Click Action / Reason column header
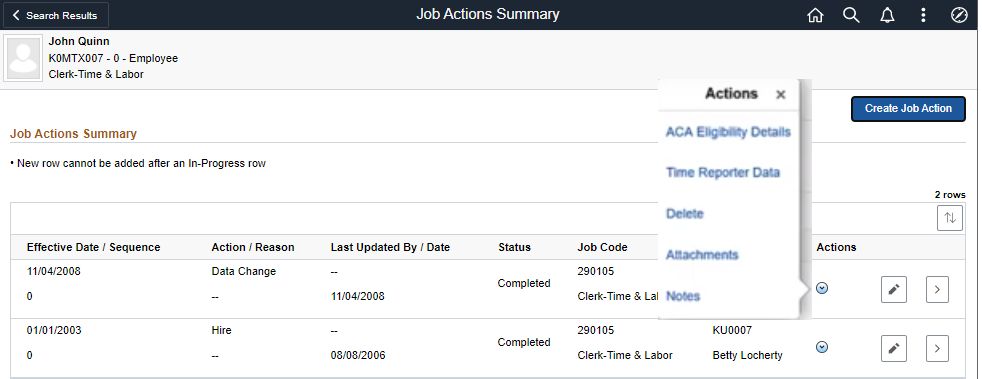982x379 pixels. click(x=253, y=247)
